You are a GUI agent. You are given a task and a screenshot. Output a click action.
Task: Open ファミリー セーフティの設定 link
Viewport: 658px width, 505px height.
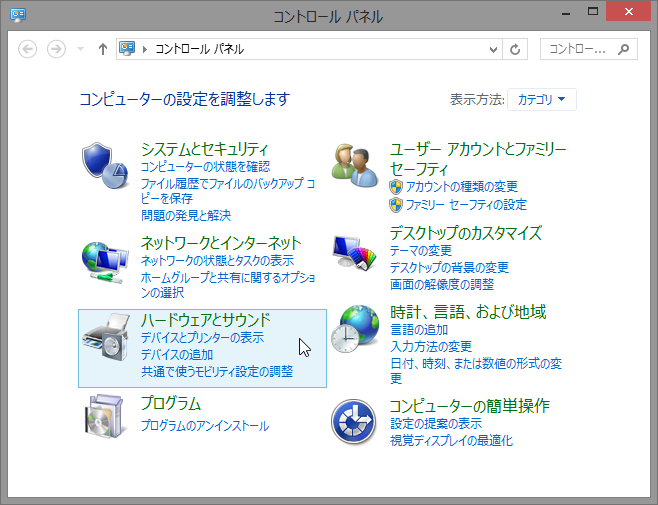pyautogui.click(x=466, y=205)
